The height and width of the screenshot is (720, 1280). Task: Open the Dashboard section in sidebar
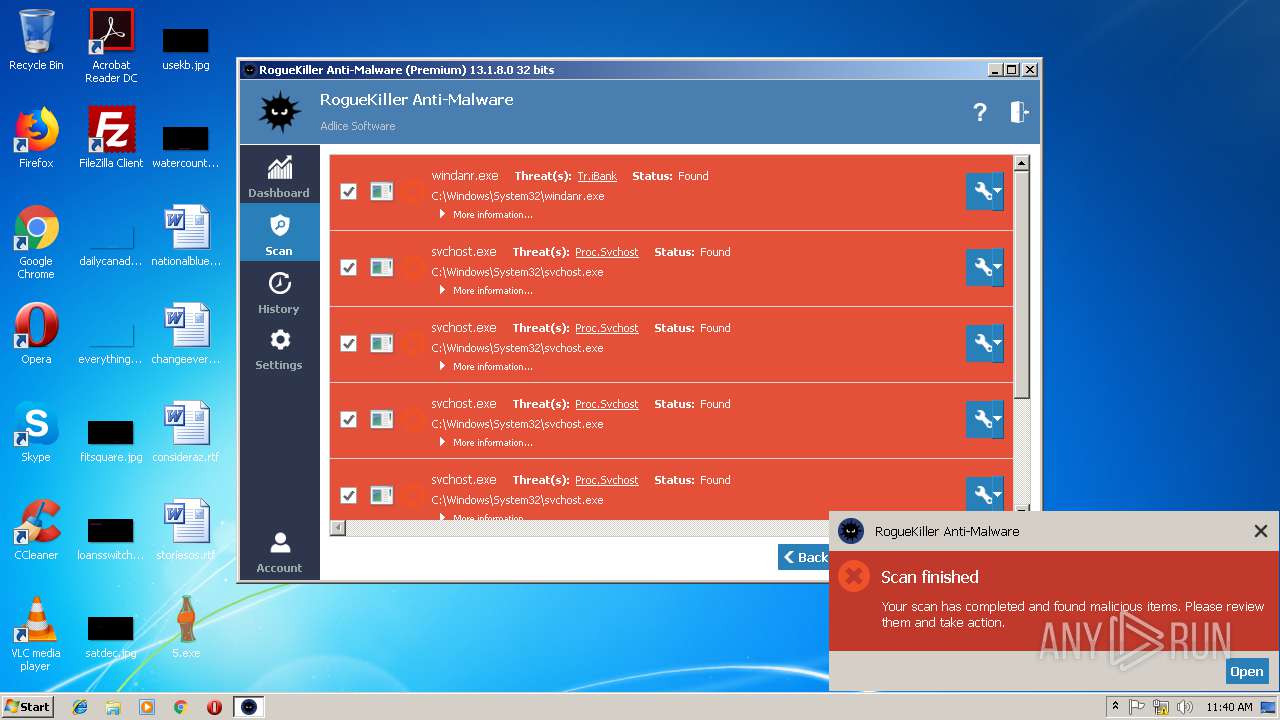coord(279,175)
